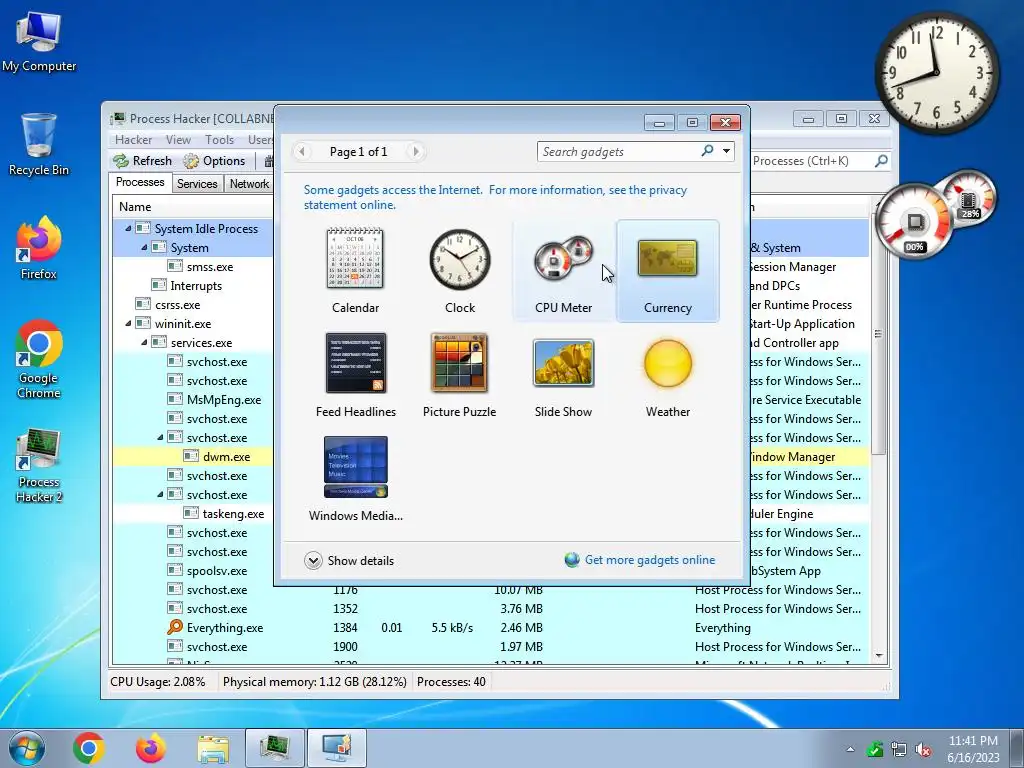Image resolution: width=1024 pixels, height=768 pixels.
Task: Choose the Picture Puzzle gadget
Action: 459,375
